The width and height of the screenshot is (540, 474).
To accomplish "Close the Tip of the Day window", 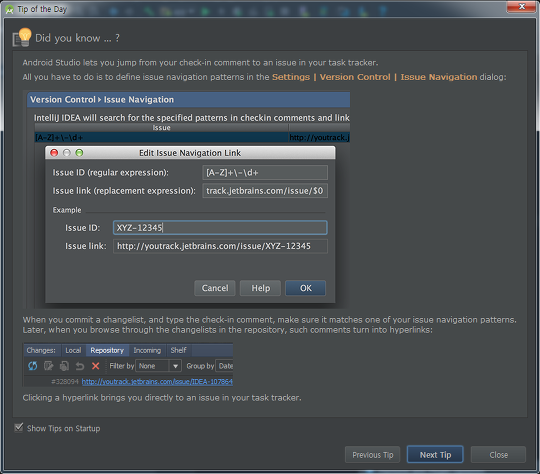I will pos(521,7).
